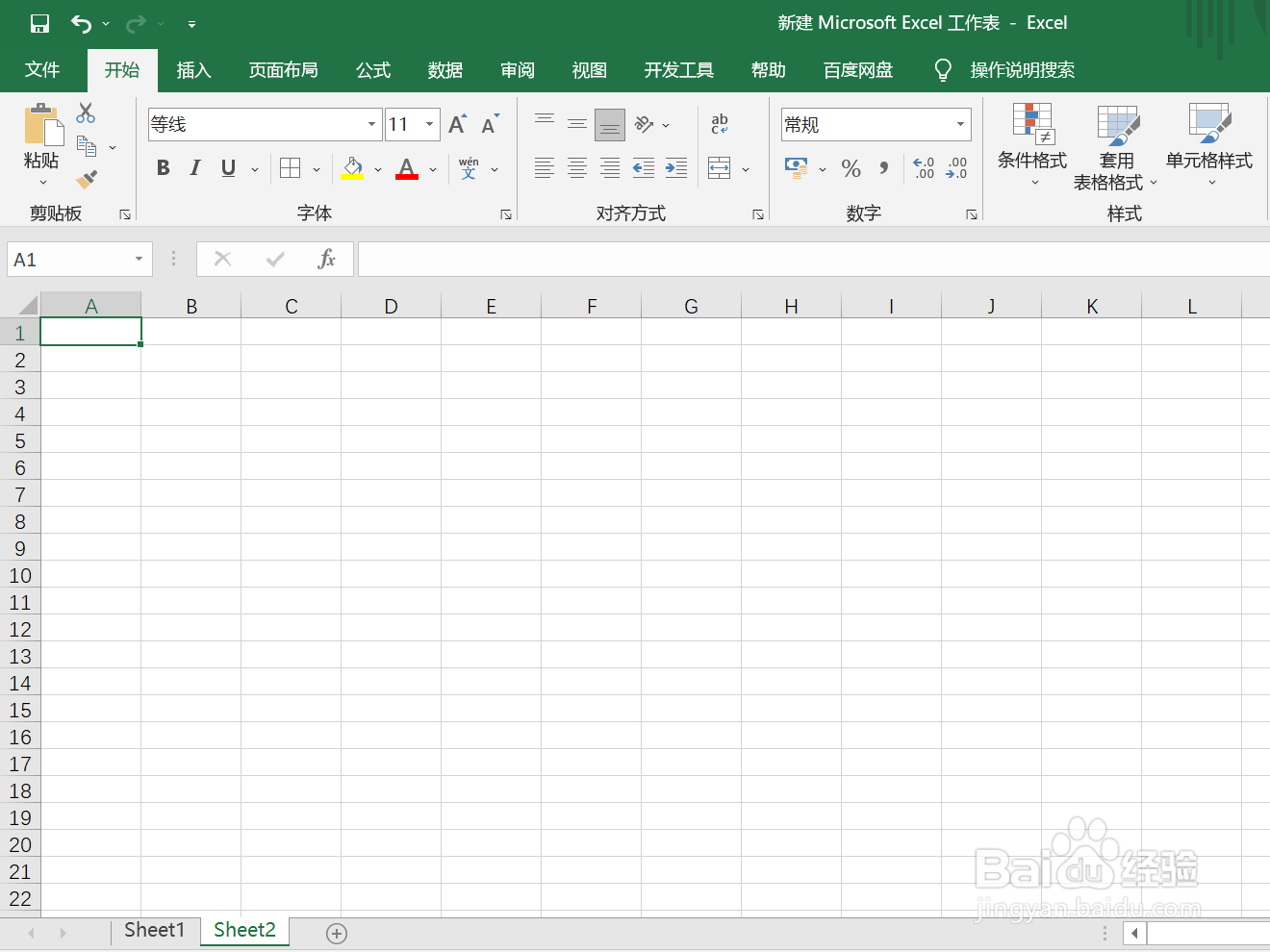Viewport: 1270px width, 952px height.
Task: Click the text Orientation icon
Action: [x=645, y=124]
